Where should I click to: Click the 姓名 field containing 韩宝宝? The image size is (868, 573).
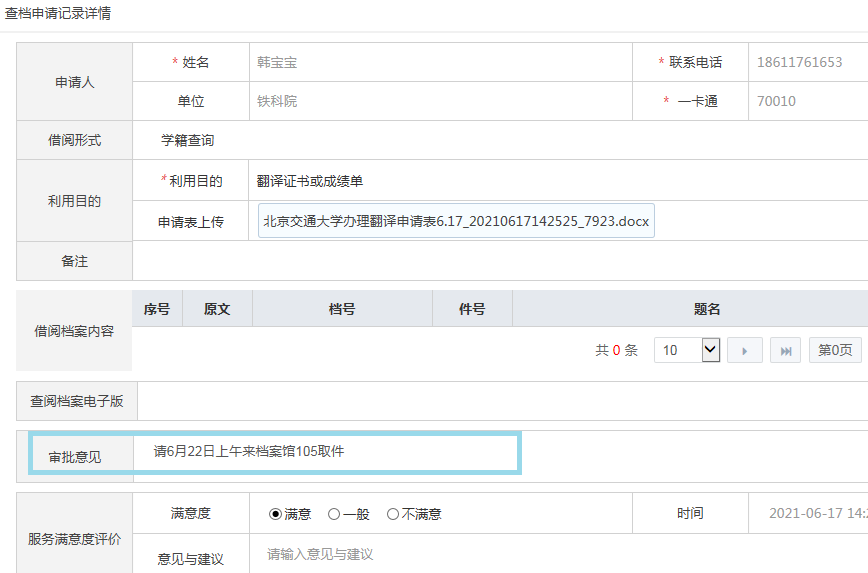tap(440, 62)
